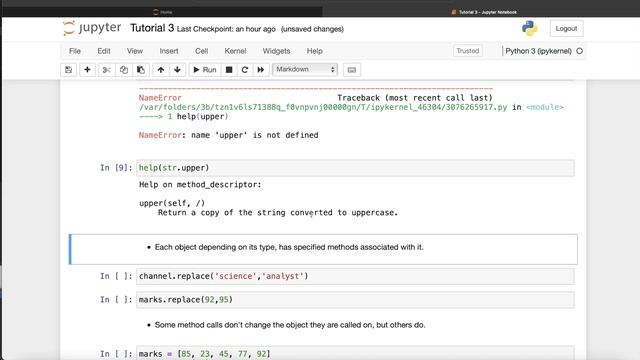Click the Trusted notebook indicator
Viewport: 640px width, 360px height.
coord(468,51)
